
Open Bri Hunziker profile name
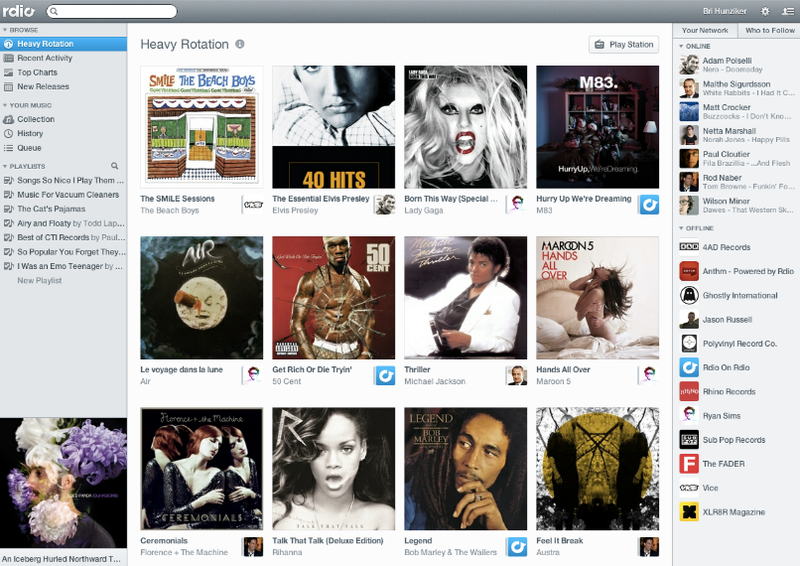pyautogui.click(x=724, y=11)
